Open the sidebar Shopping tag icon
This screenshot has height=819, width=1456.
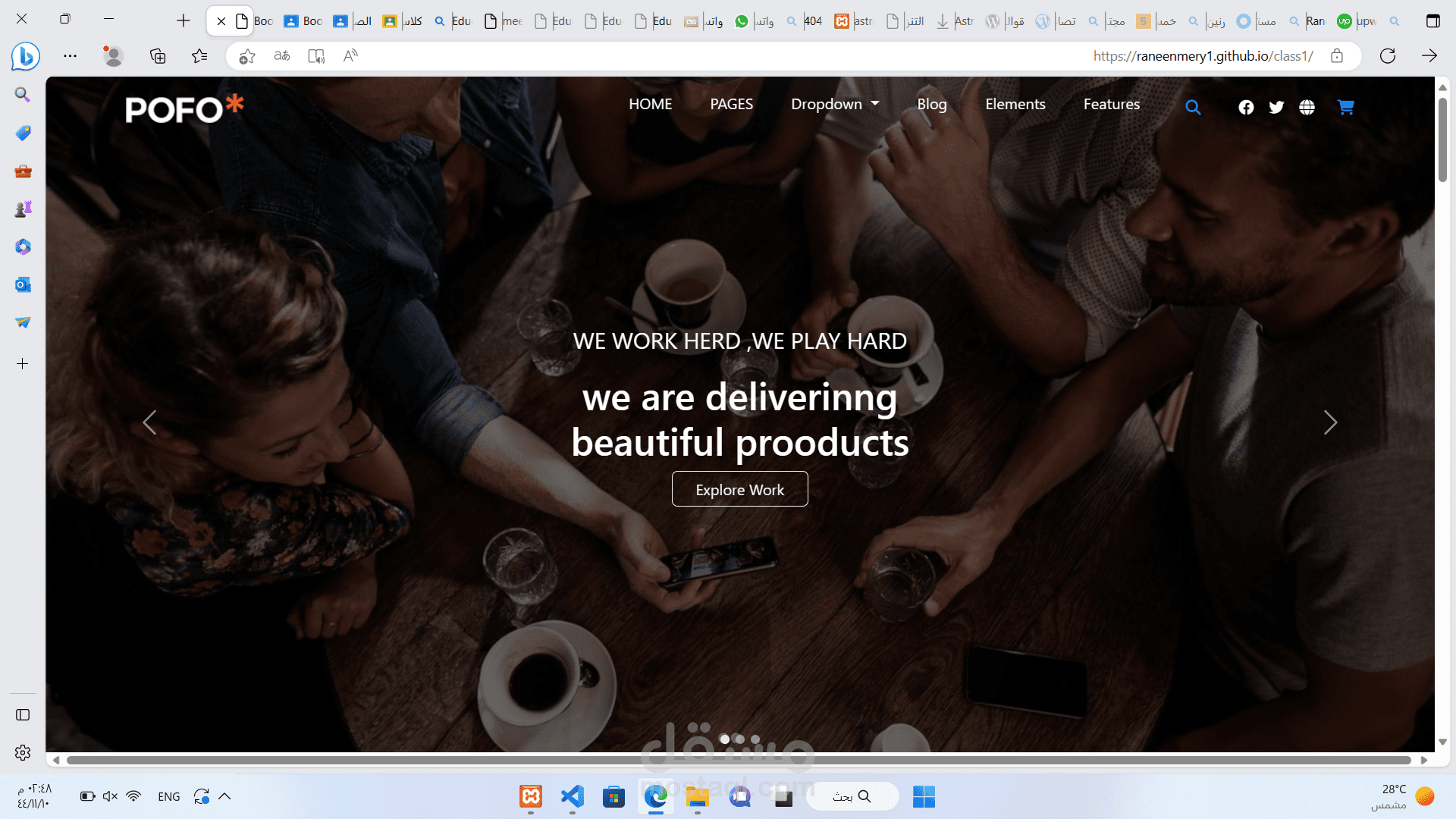click(23, 133)
